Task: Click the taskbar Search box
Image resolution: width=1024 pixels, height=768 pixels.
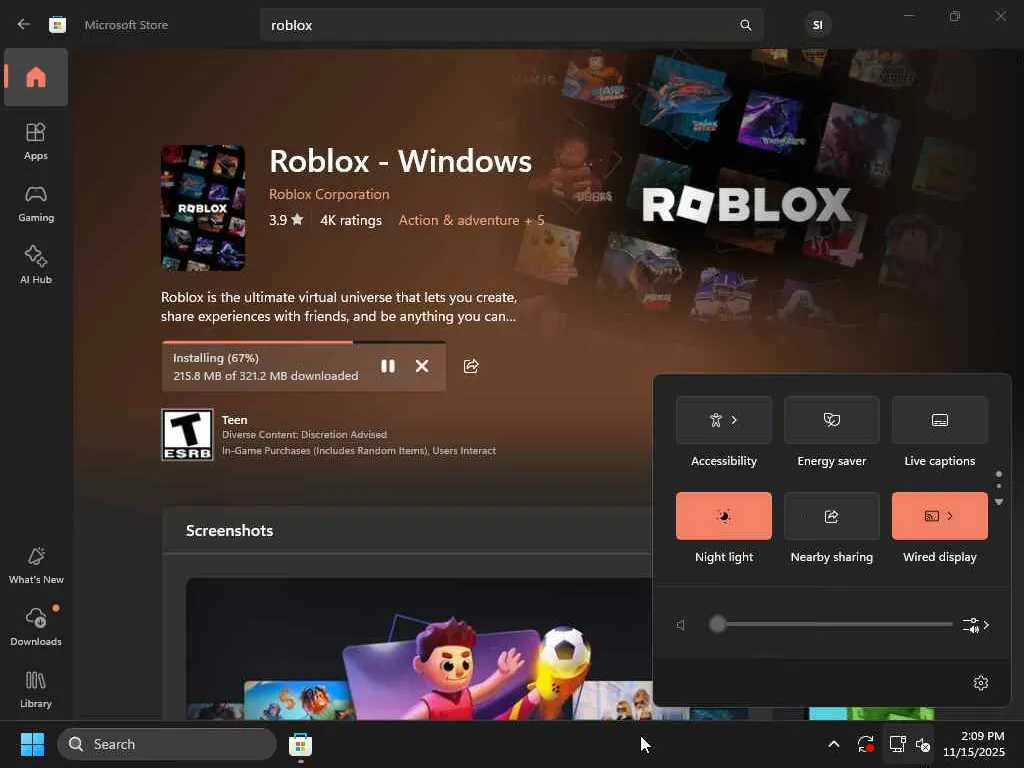Action: [x=167, y=744]
